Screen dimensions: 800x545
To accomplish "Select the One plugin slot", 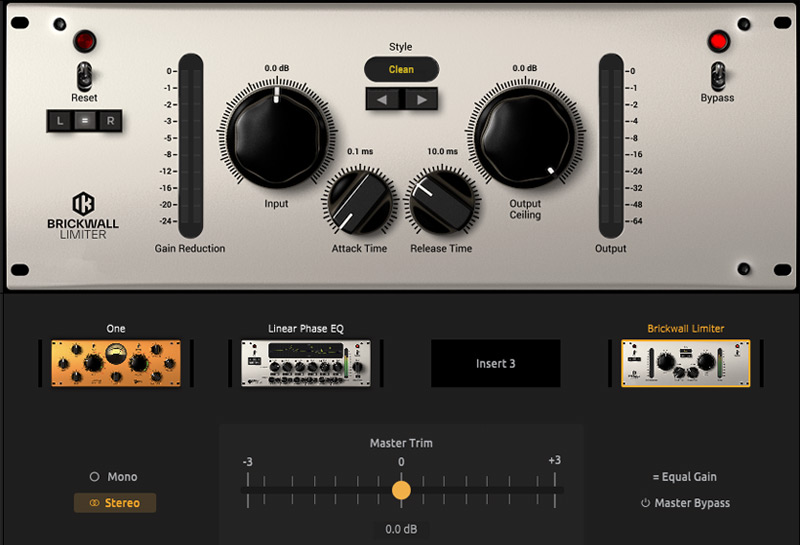I will [115, 363].
